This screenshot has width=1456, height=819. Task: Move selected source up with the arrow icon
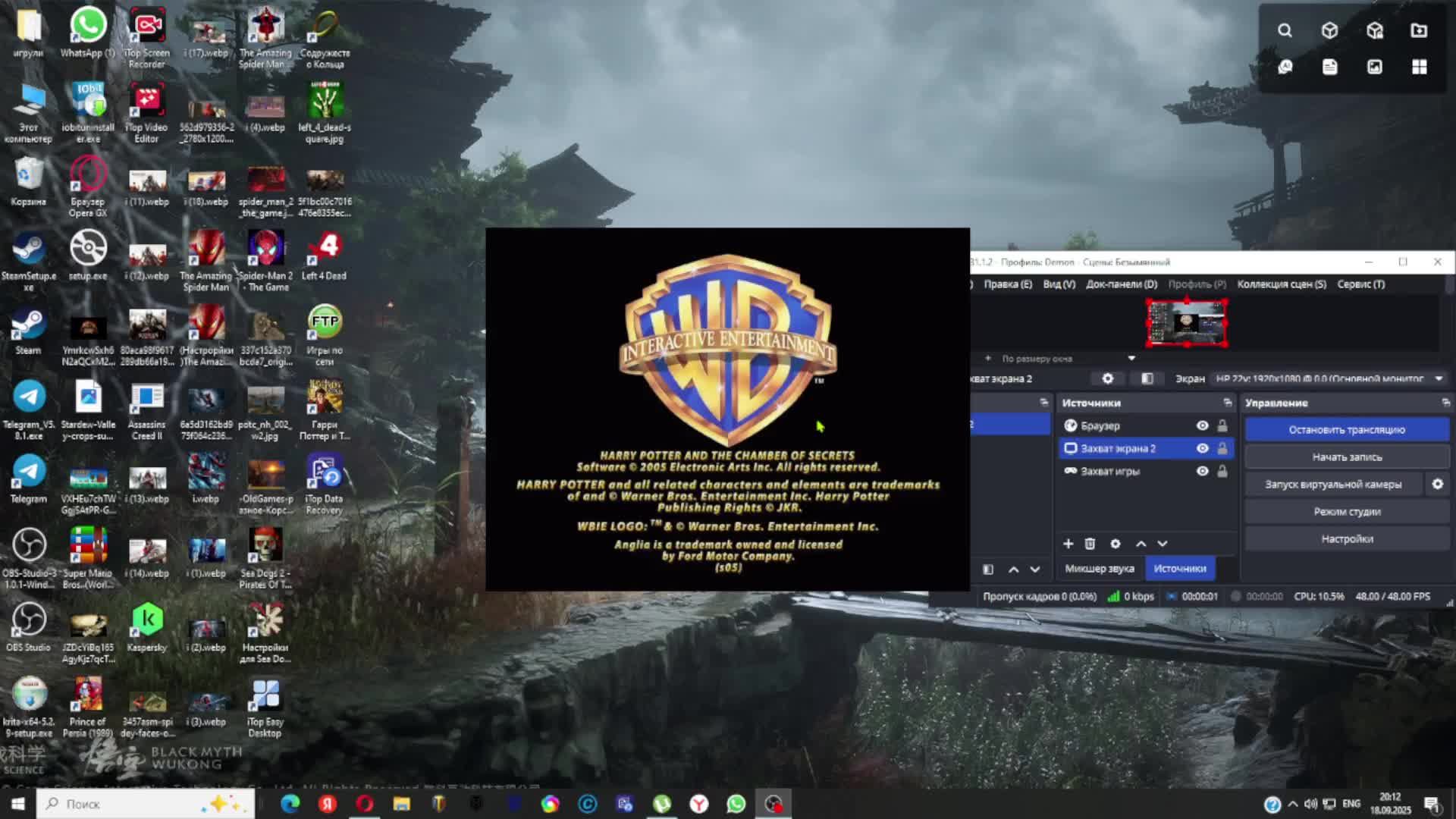pyautogui.click(x=1140, y=544)
